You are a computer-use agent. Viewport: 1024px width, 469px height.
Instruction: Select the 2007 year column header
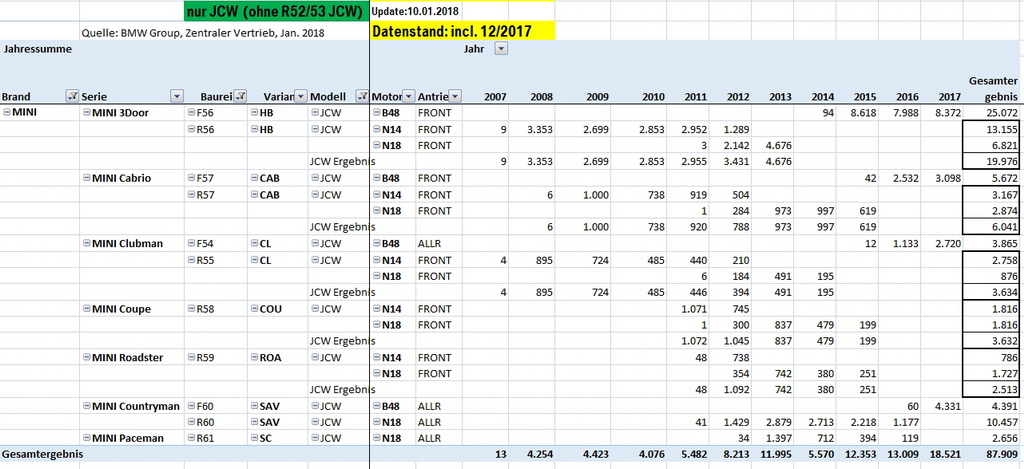(x=494, y=97)
